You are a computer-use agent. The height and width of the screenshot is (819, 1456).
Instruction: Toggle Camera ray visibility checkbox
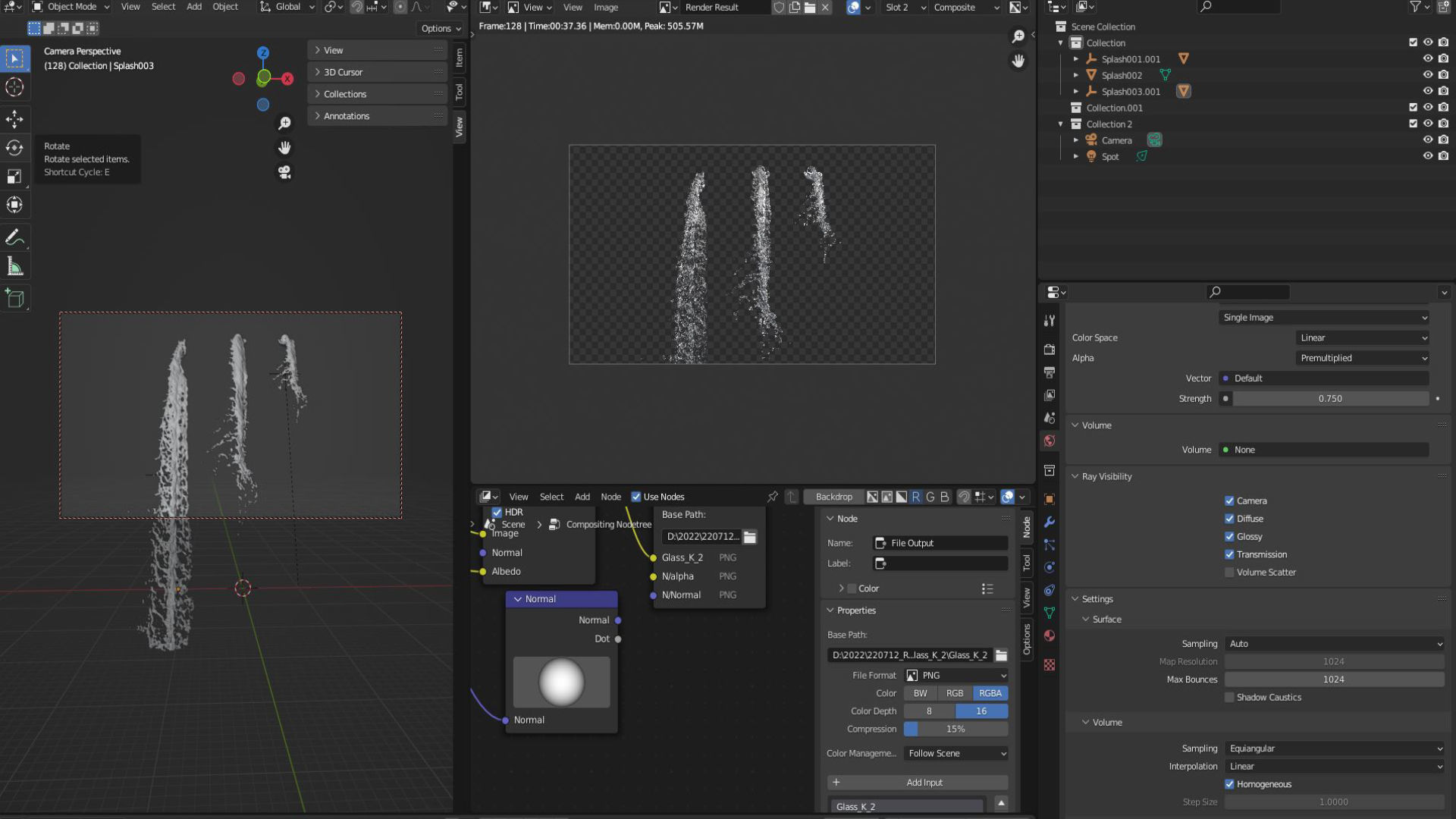[1229, 500]
